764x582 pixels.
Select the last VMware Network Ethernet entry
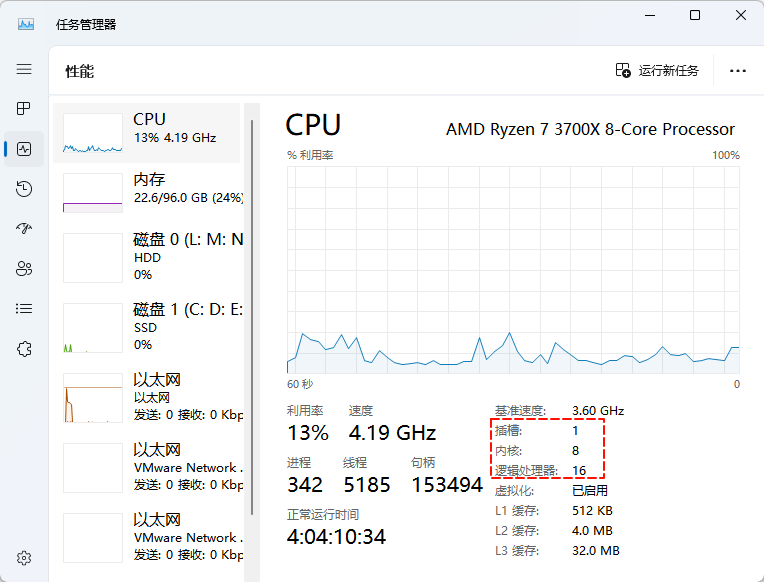tap(150, 538)
